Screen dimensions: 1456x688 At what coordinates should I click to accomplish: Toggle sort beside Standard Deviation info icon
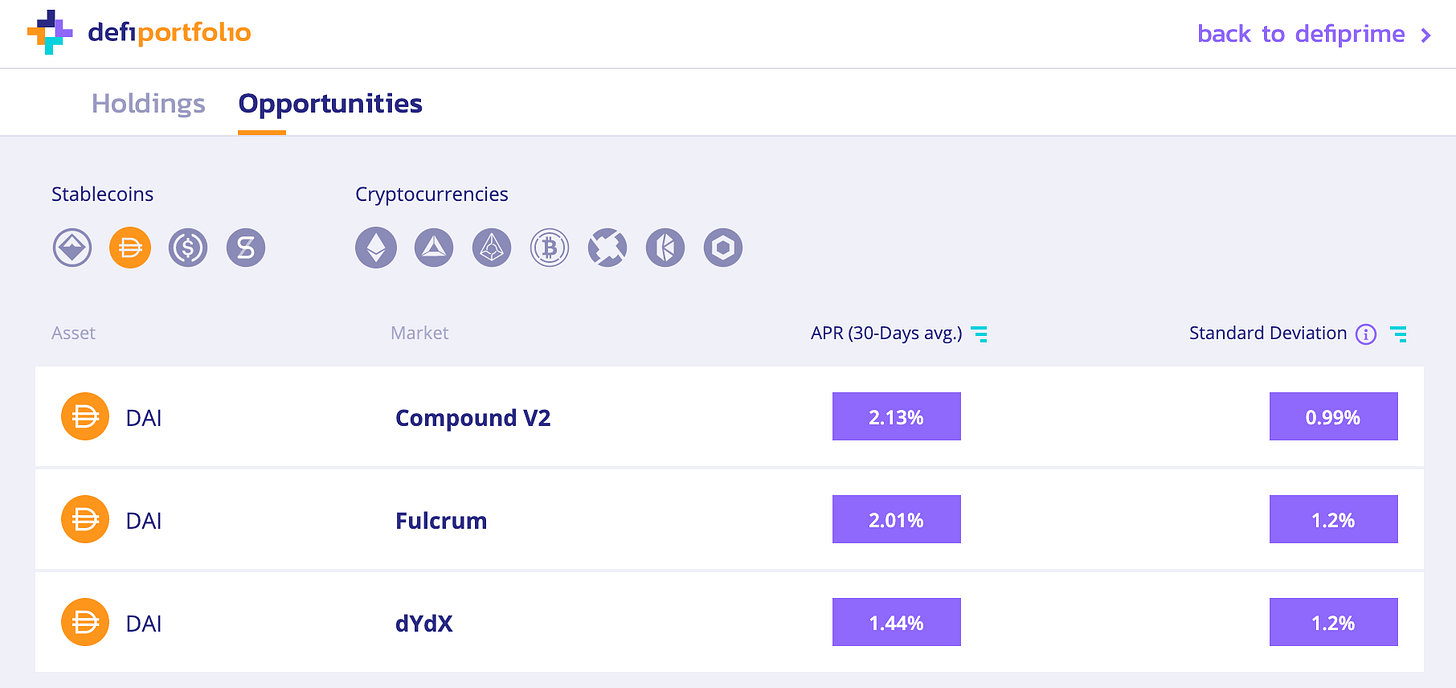tap(1398, 334)
